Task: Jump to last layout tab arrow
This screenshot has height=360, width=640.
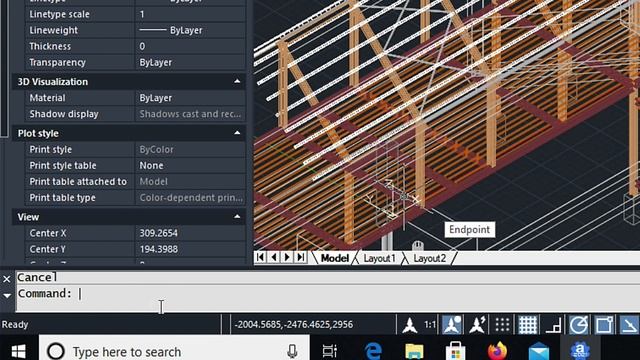Action: 301,257
